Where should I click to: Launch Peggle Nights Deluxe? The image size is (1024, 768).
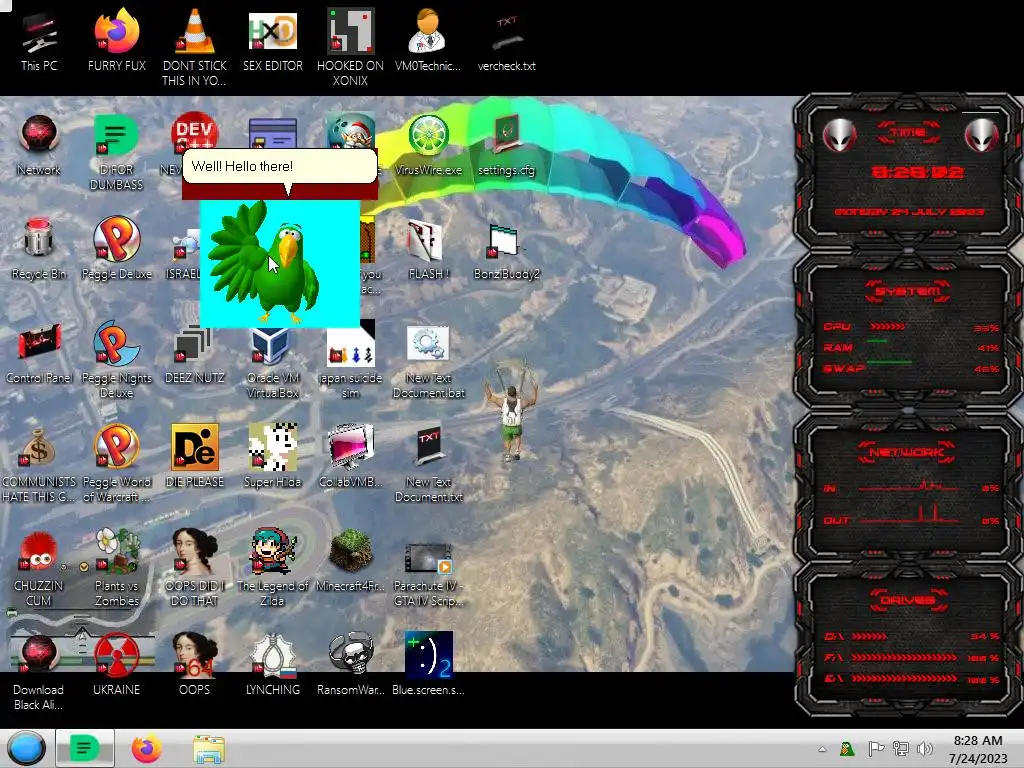click(x=116, y=359)
